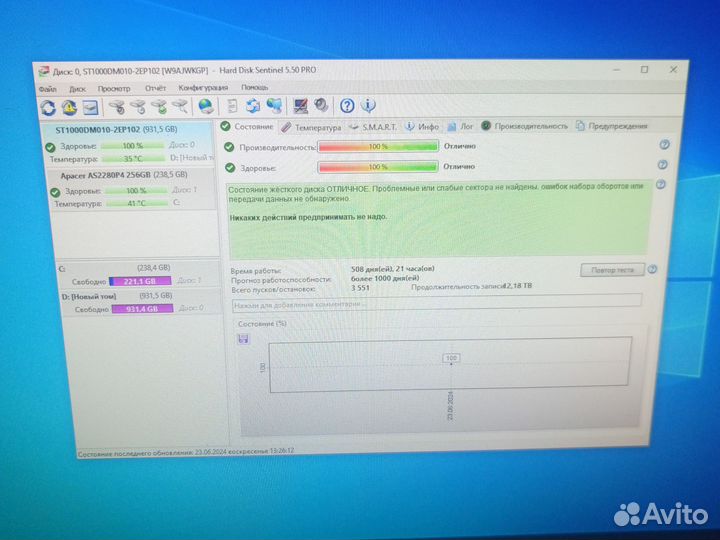Select the D: [Новый том] partition
Viewport: 720px width, 540px height.
point(139,302)
